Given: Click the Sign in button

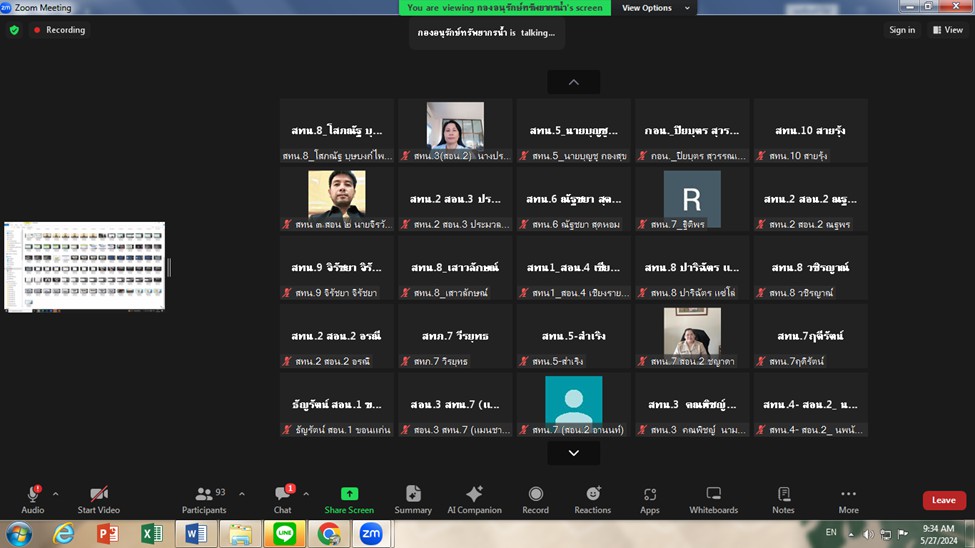Looking at the screenshot, I should click(902, 30).
